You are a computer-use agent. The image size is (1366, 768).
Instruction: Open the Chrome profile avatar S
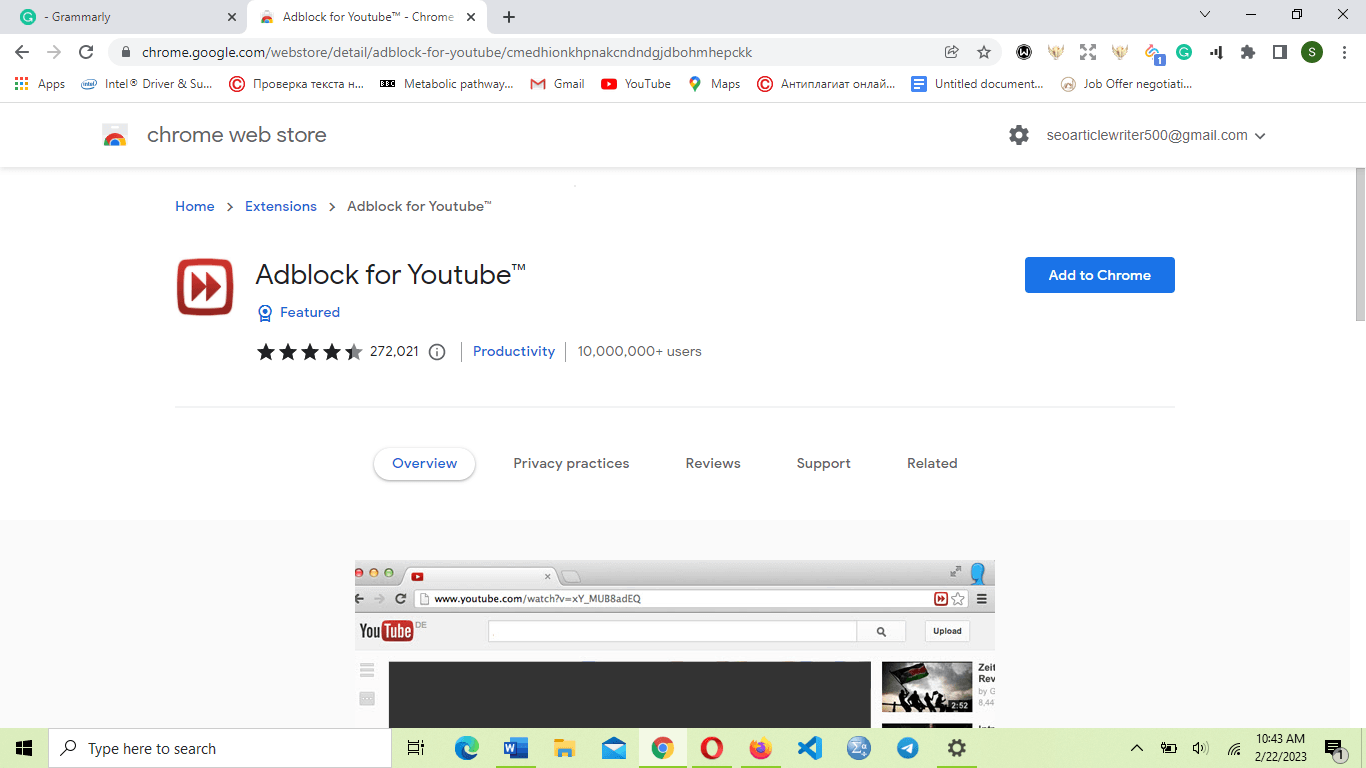pyautogui.click(x=1312, y=52)
